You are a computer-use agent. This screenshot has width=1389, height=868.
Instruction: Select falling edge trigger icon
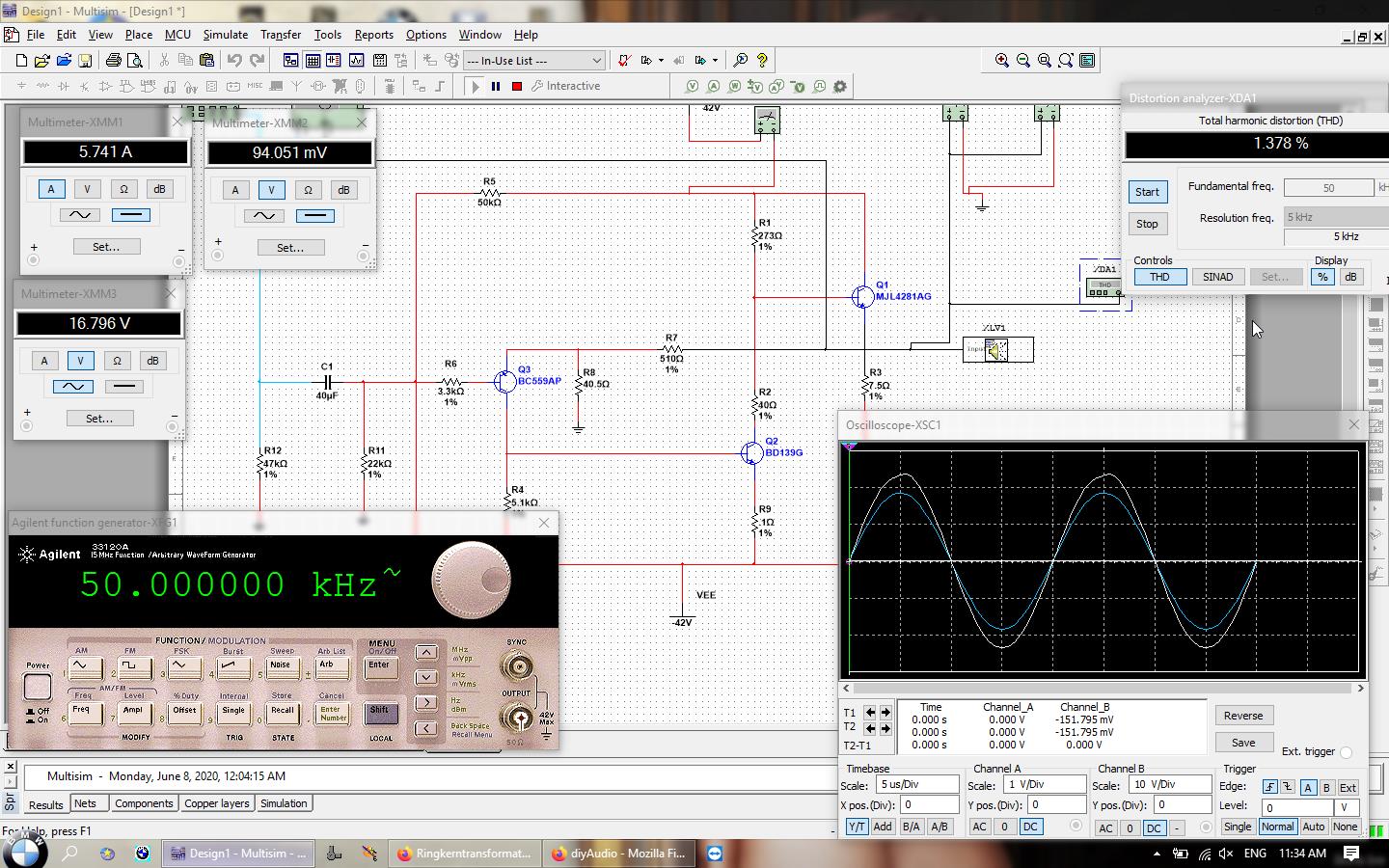coord(1287,788)
